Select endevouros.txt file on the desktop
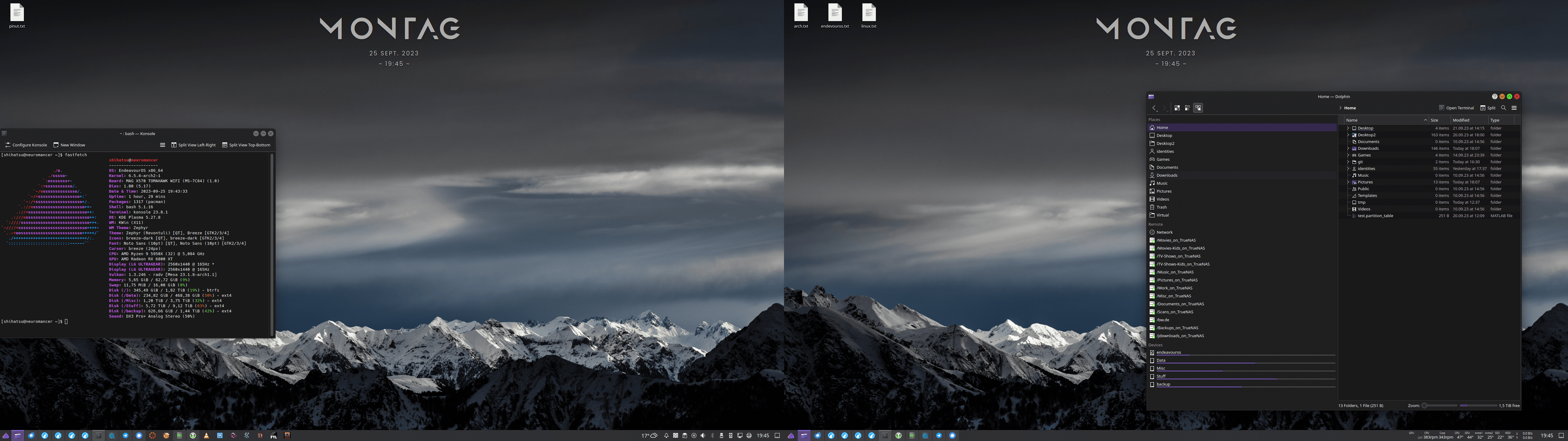This screenshot has height=441, width=1568. click(x=835, y=16)
